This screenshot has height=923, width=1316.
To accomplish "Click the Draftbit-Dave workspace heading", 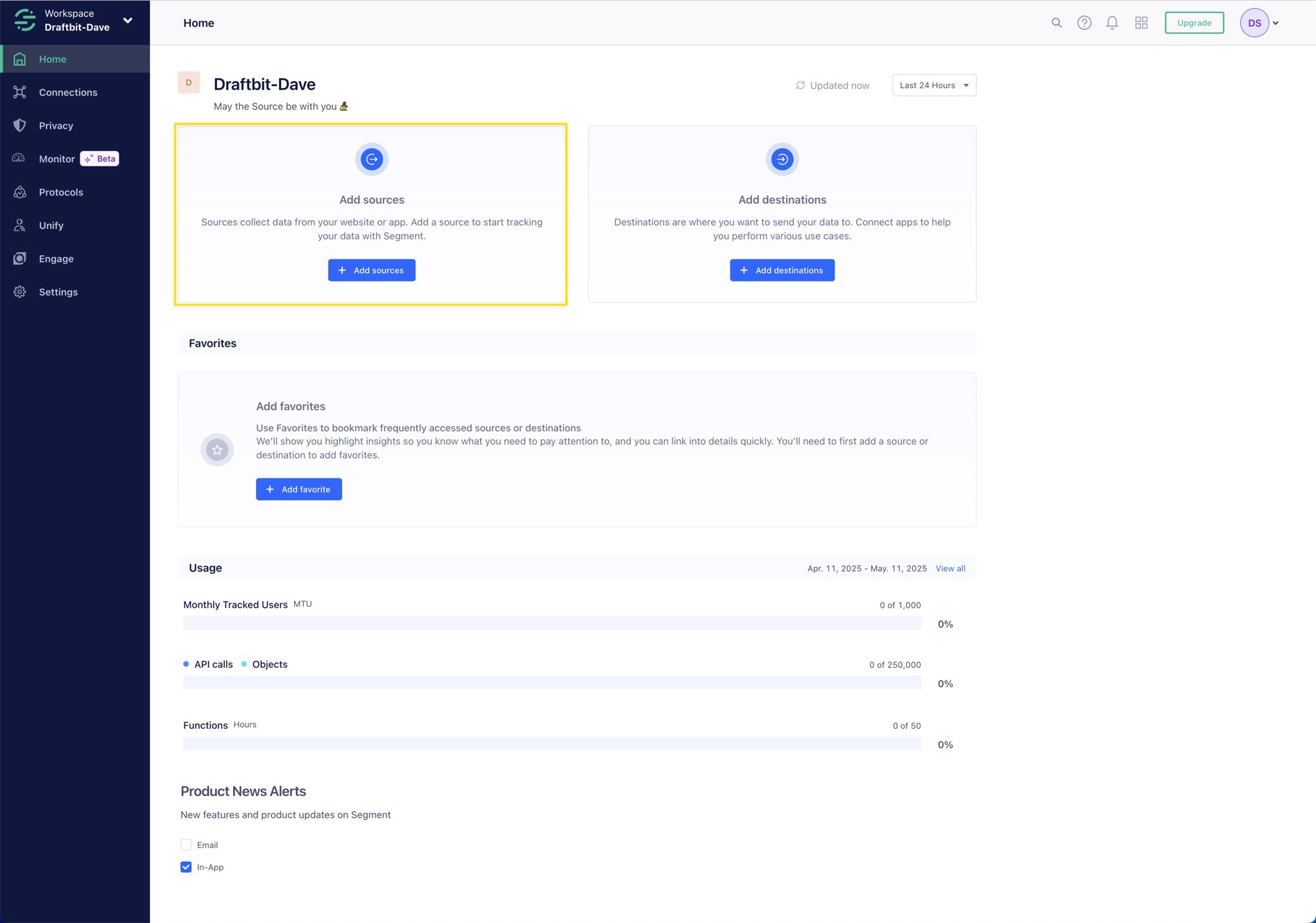I will 264,85.
